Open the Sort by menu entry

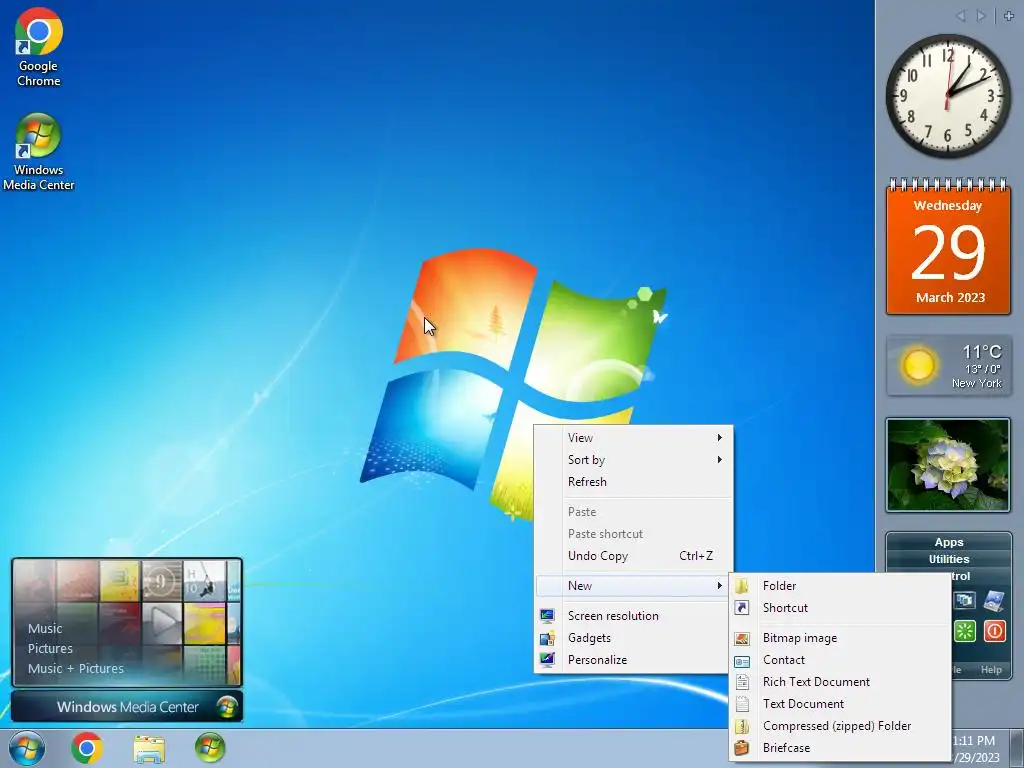coord(633,460)
